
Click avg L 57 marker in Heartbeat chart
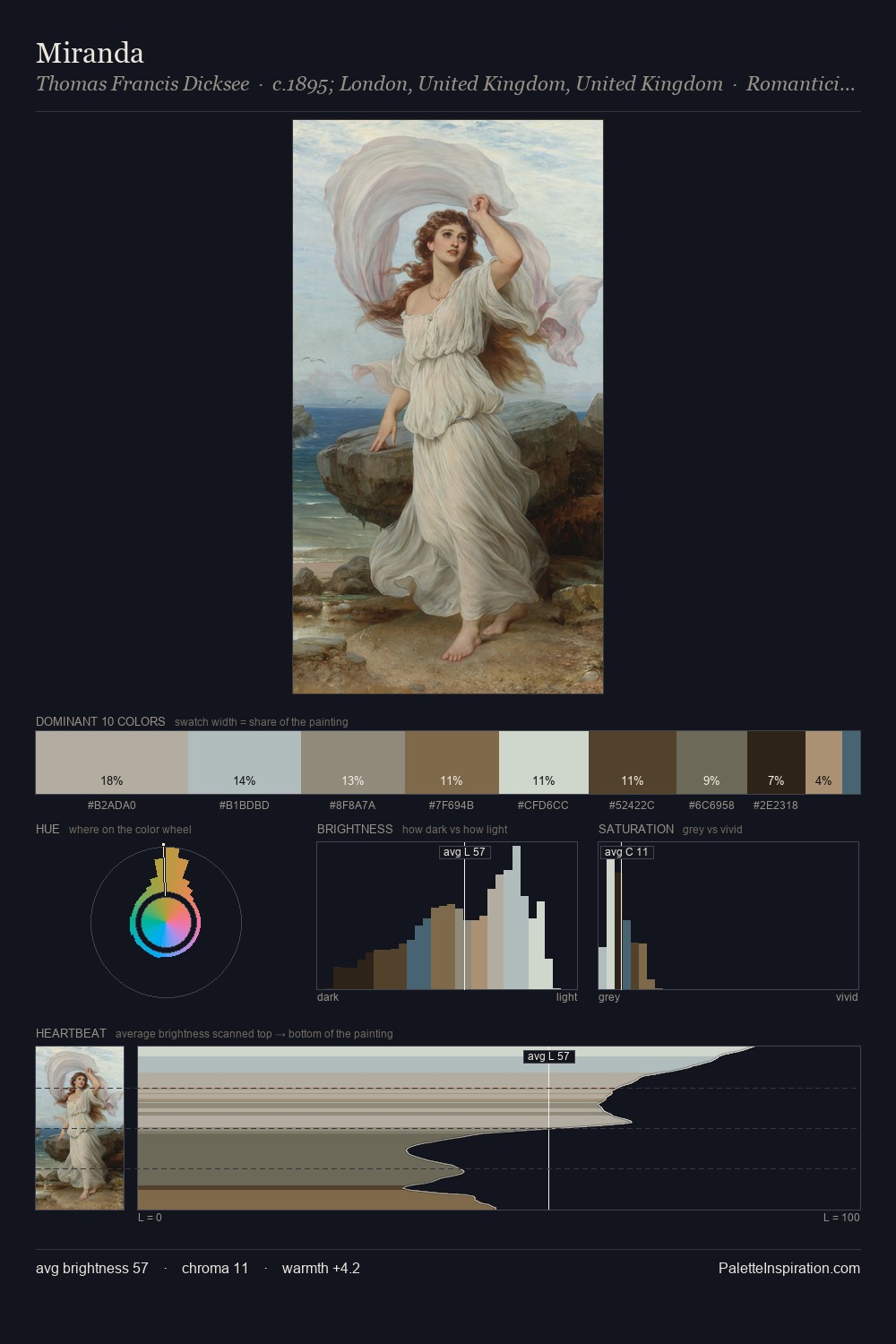tap(548, 1056)
